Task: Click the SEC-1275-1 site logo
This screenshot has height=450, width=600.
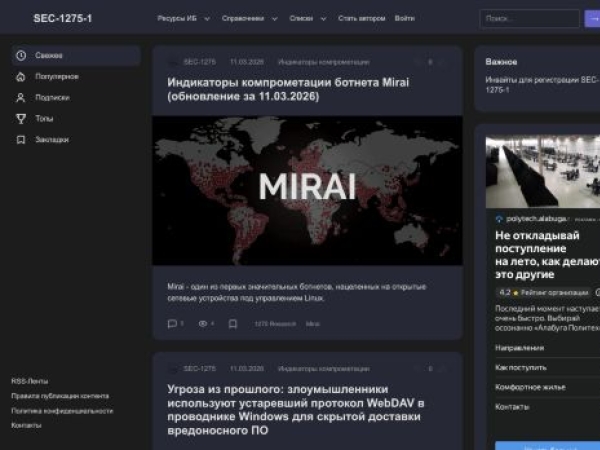Action: [63, 18]
